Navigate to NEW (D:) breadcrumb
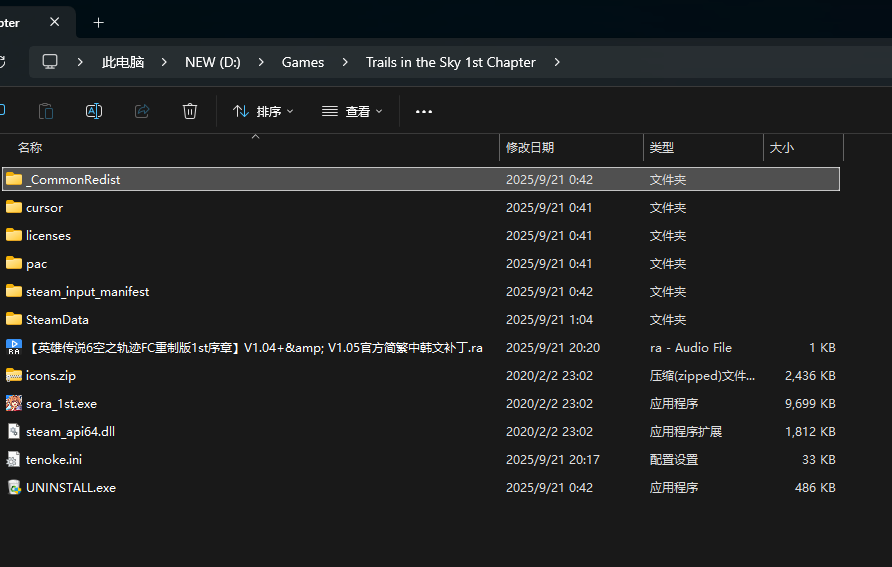This screenshot has width=892, height=567. pyautogui.click(x=213, y=62)
